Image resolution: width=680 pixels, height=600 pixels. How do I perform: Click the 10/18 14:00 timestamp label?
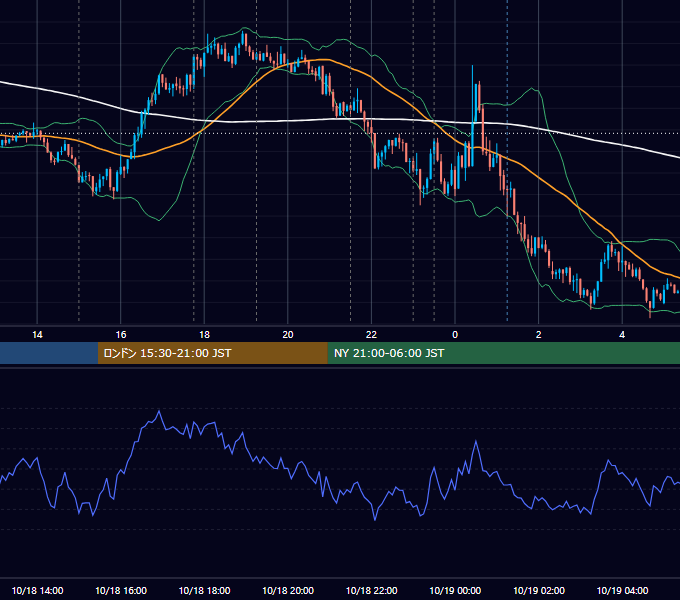tap(37, 590)
